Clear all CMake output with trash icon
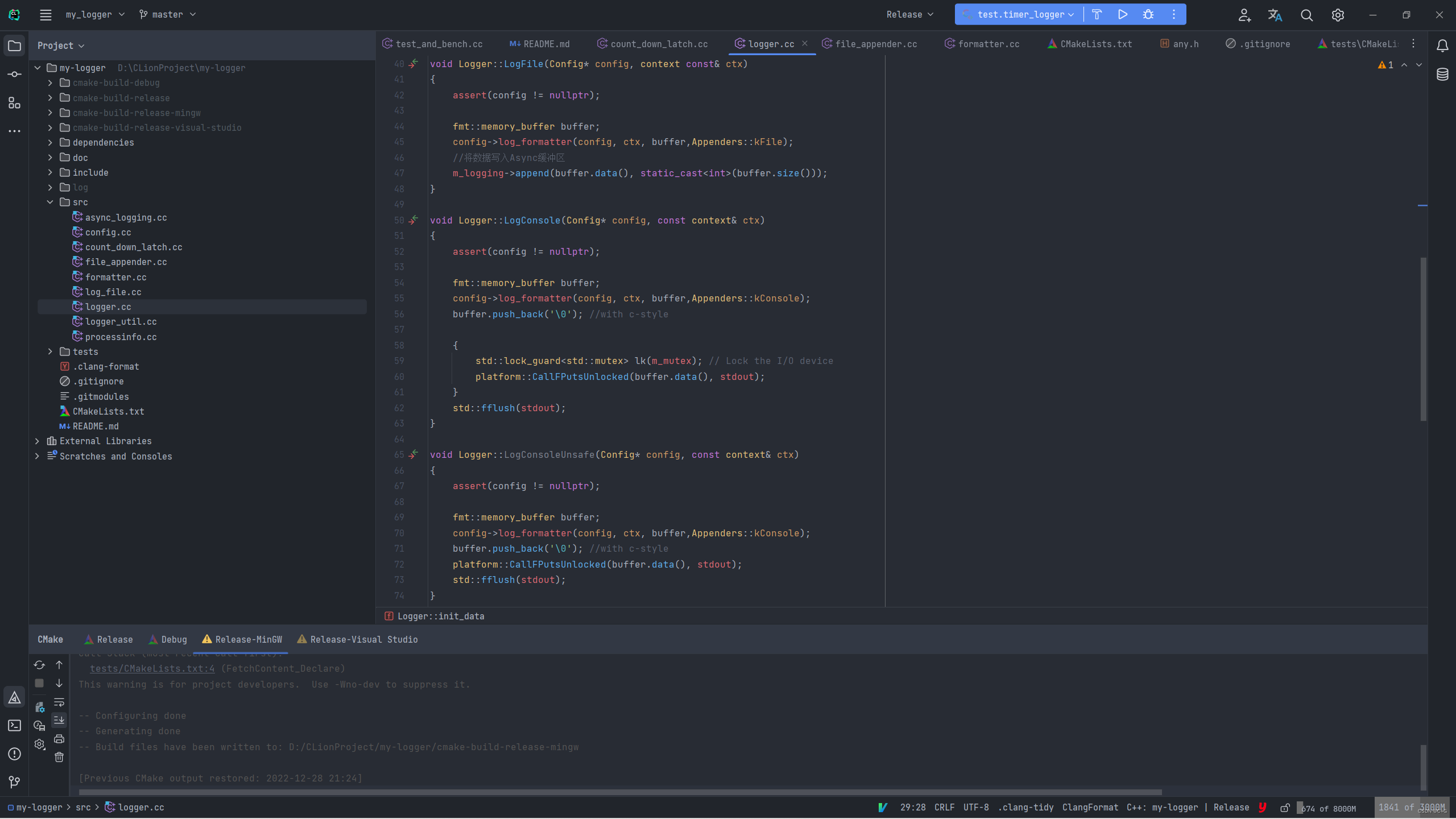This screenshot has height=819, width=1456. (x=59, y=757)
